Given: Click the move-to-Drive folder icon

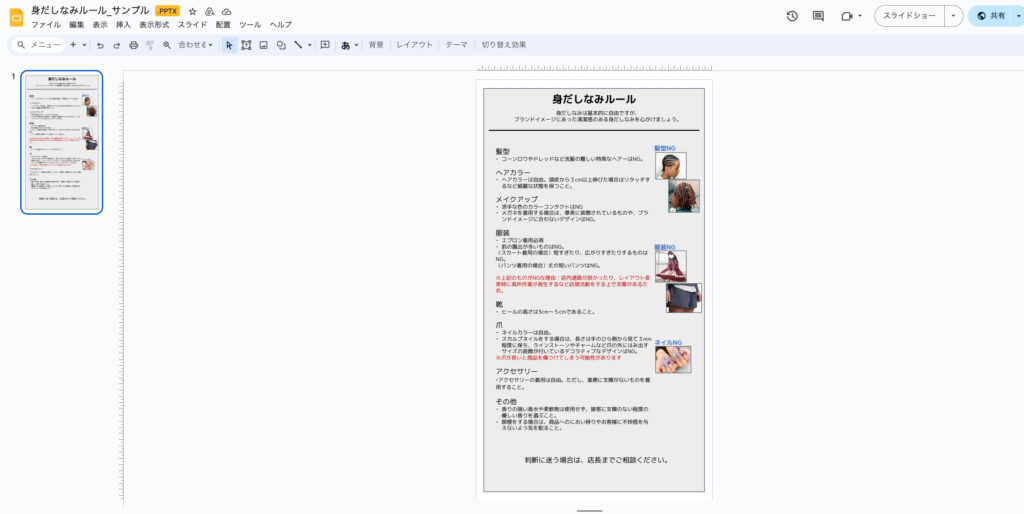Looking at the screenshot, I should click(x=210, y=12).
